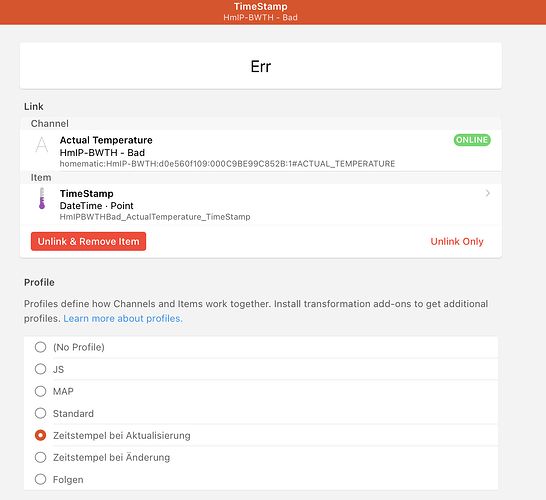Click the TimeStamp title in header bar

coord(260,6)
